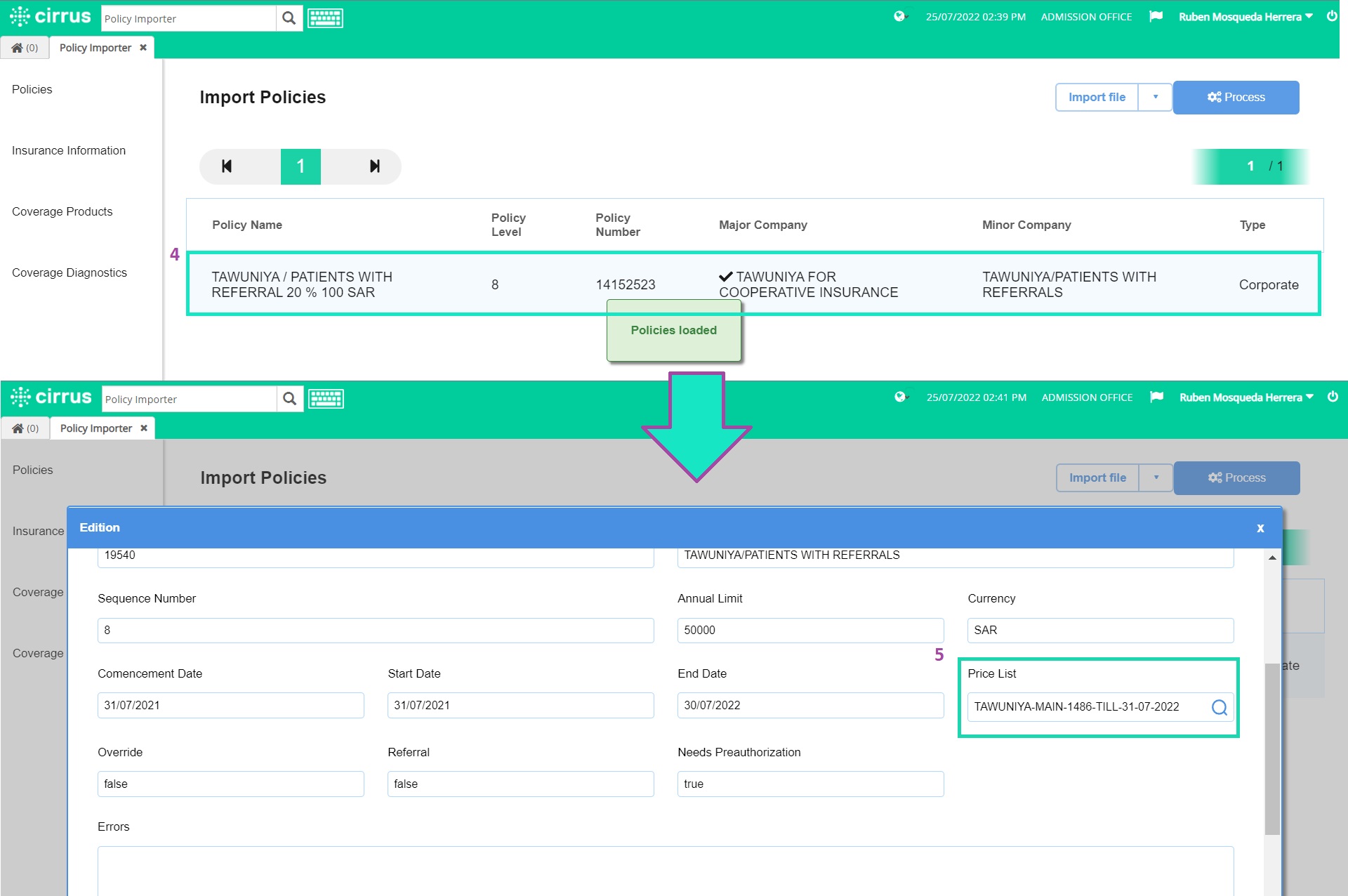Click the Start Date field

pyautogui.click(x=520, y=705)
